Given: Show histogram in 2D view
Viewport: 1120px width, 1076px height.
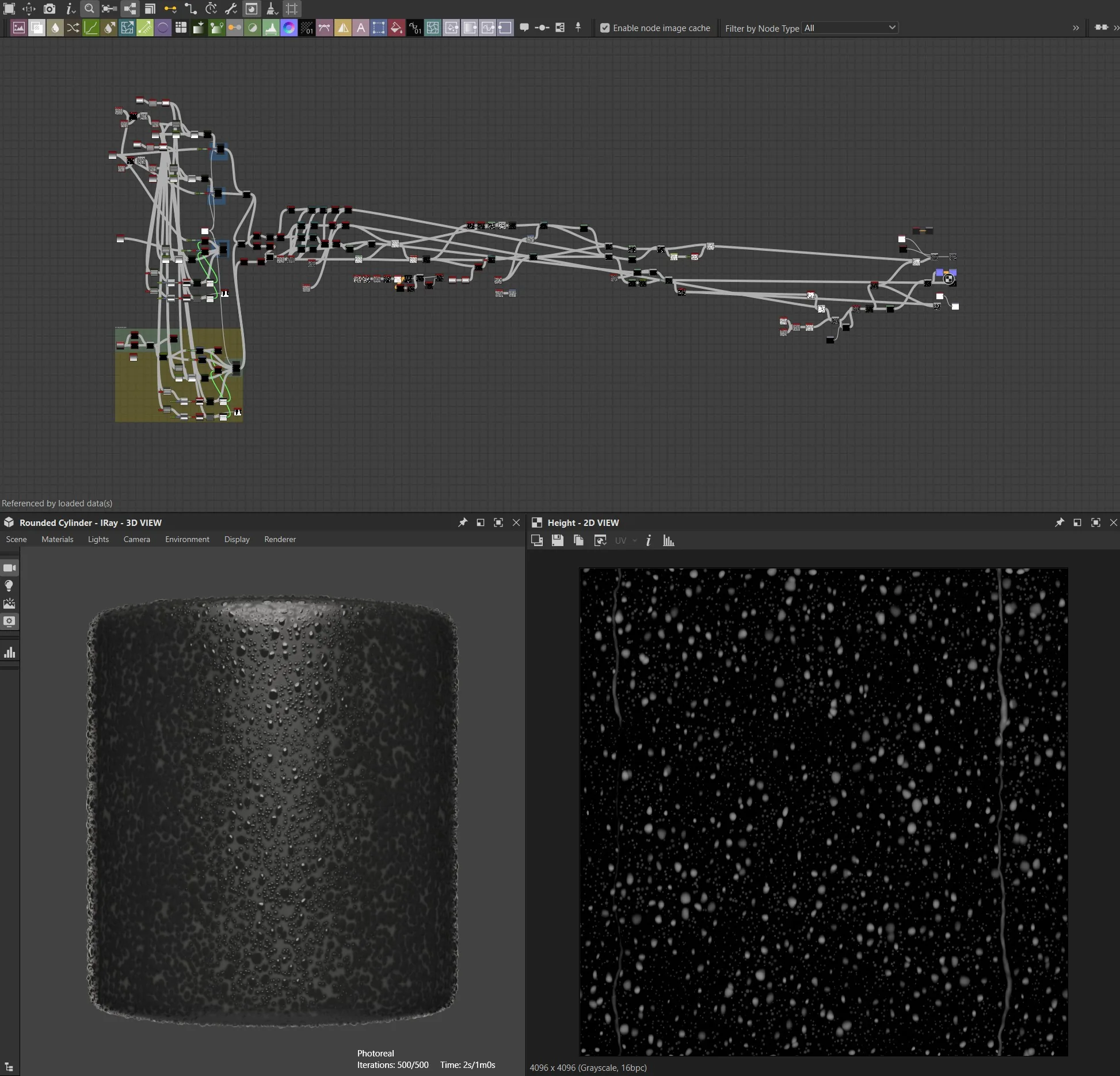Looking at the screenshot, I should pyautogui.click(x=668, y=540).
